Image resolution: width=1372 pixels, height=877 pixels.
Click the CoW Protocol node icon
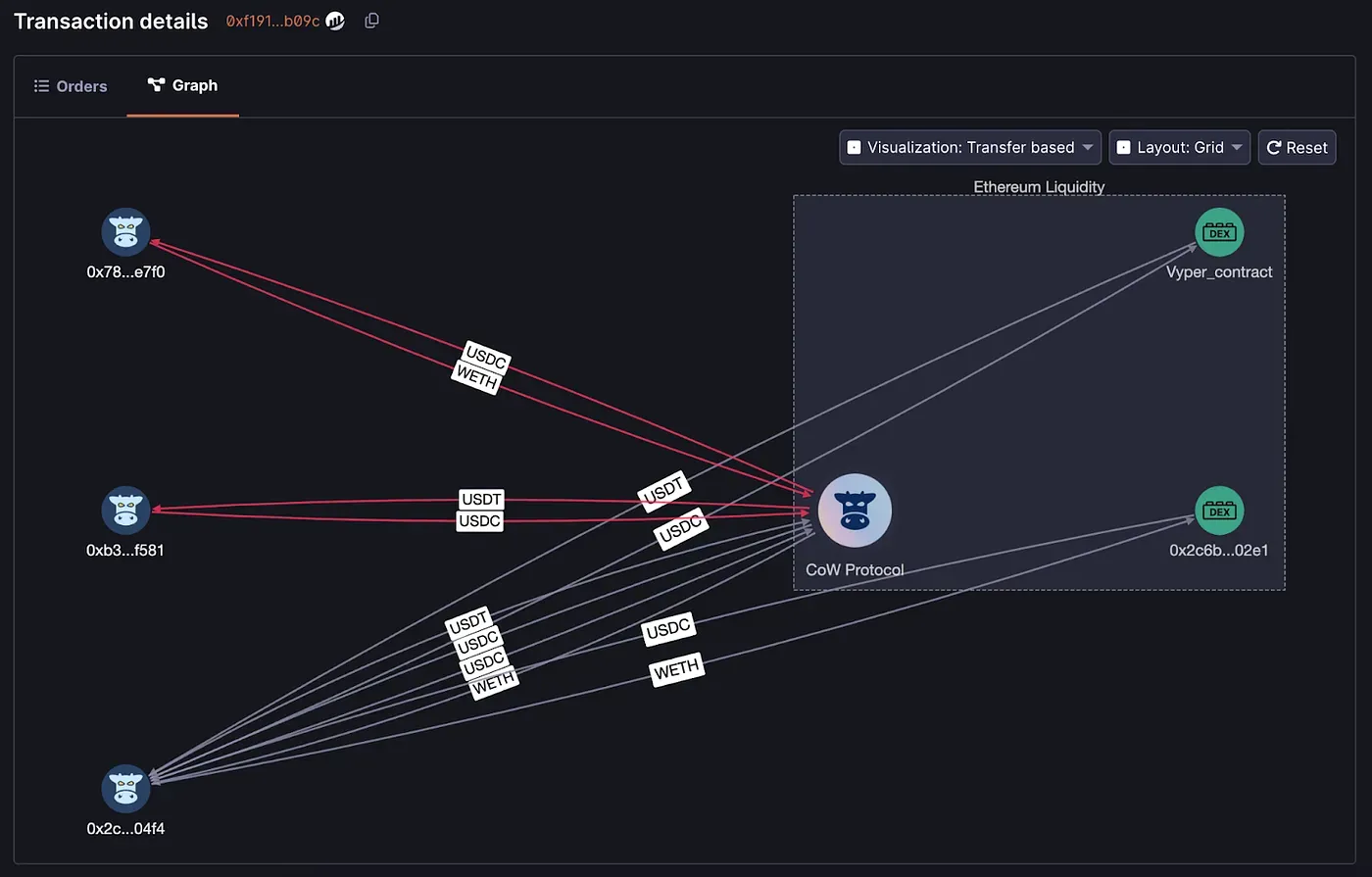tap(855, 510)
